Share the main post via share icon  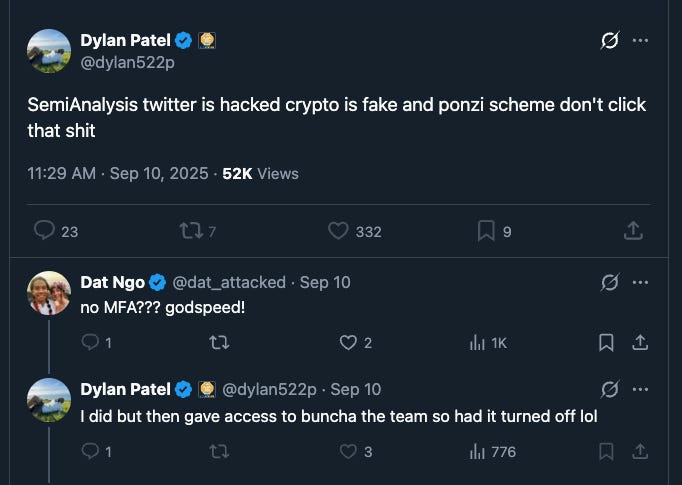632,231
